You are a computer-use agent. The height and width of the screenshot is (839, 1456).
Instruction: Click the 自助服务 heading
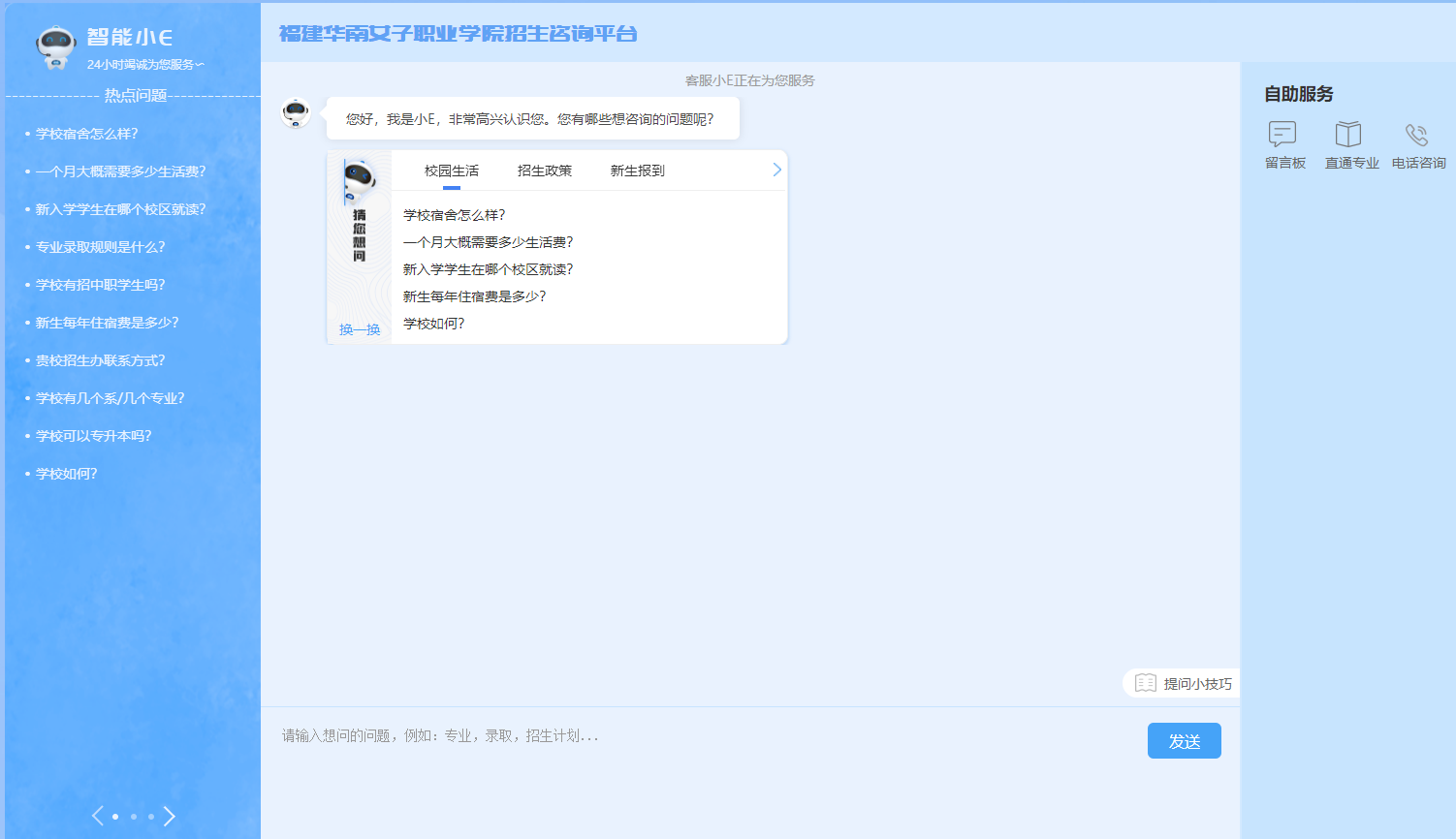(x=1299, y=94)
